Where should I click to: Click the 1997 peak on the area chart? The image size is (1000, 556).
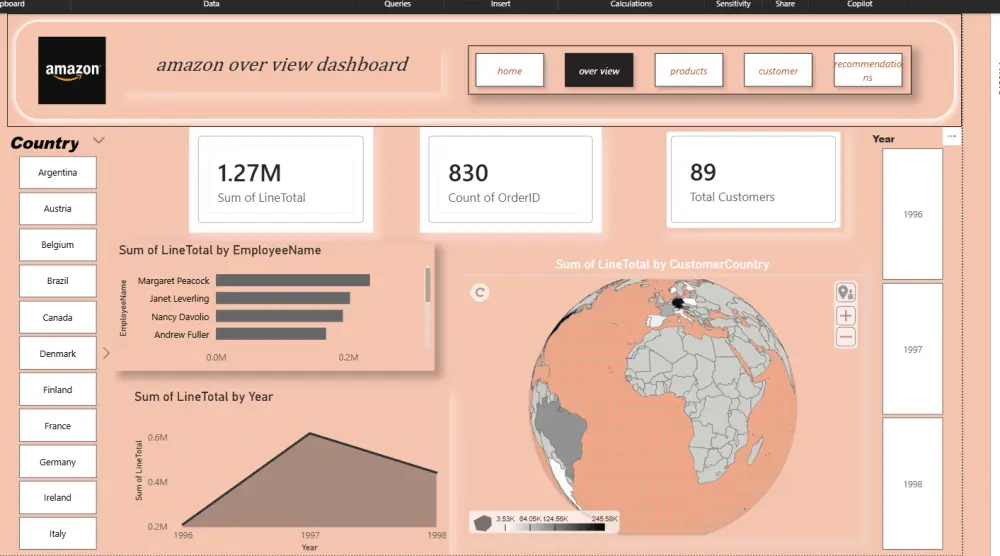(x=310, y=434)
